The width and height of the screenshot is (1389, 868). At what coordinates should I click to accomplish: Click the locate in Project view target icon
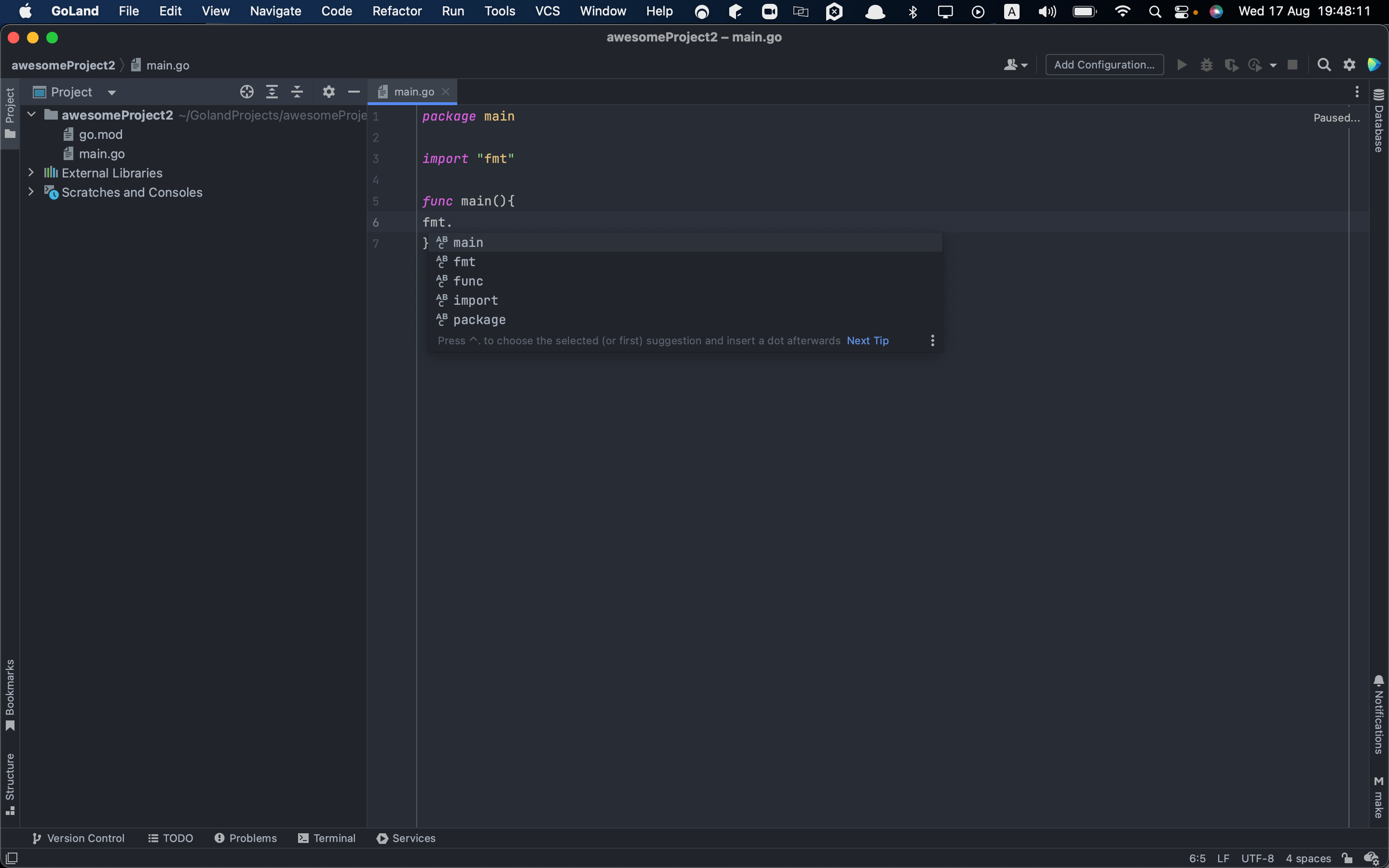pos(247,92)
